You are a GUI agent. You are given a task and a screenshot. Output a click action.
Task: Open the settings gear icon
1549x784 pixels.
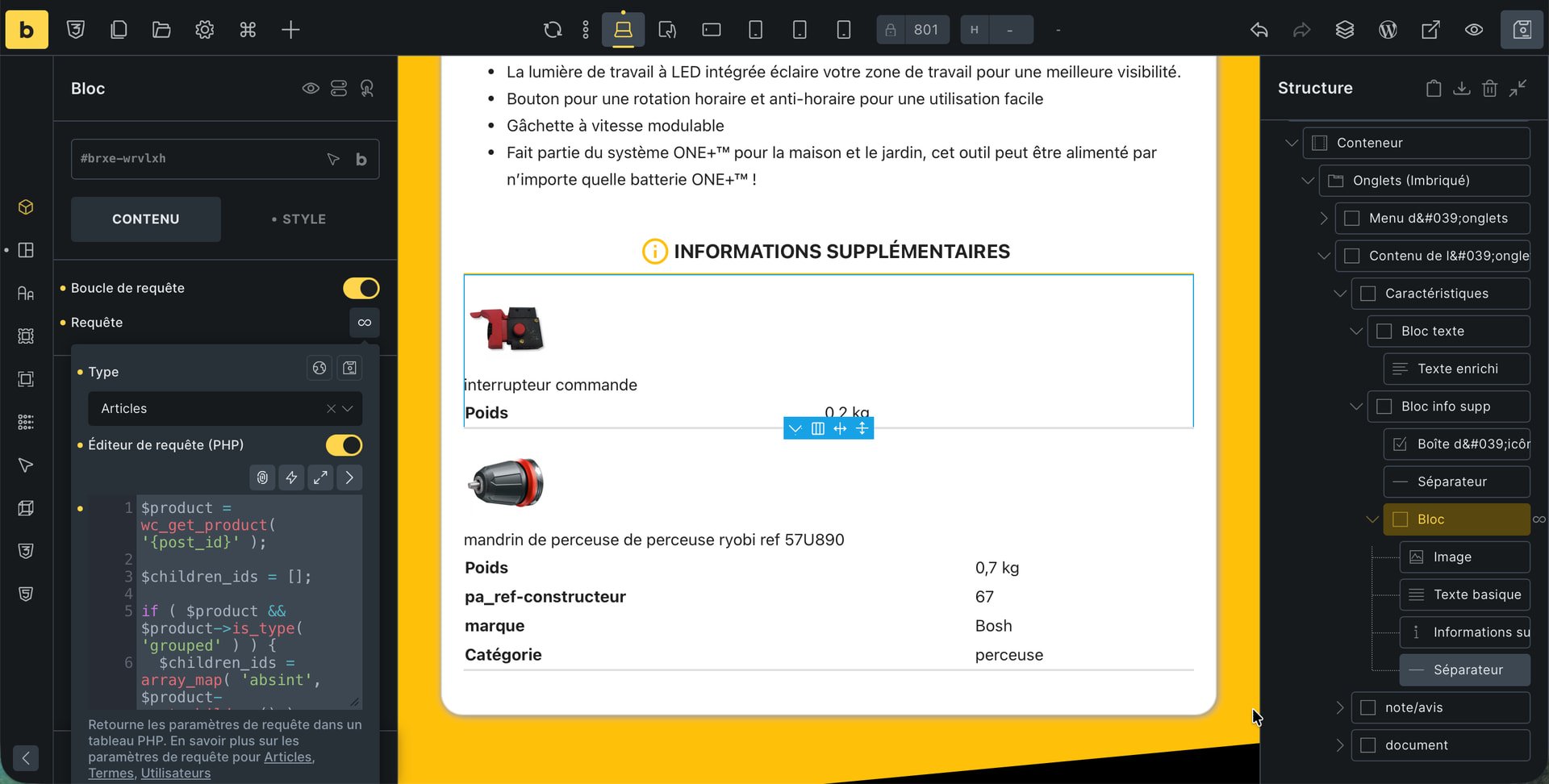tap(204, 30)
